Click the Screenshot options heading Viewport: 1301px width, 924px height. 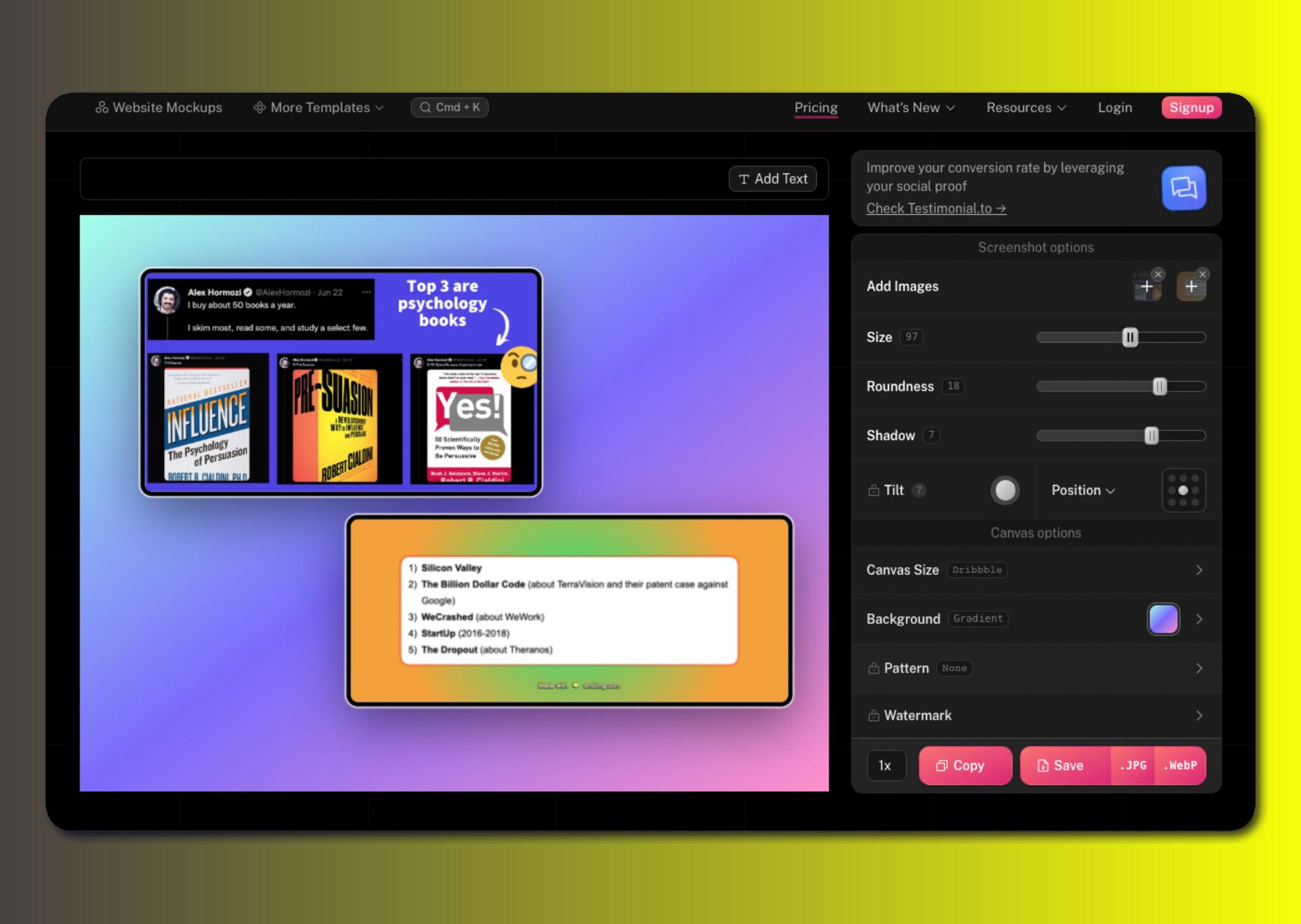click(x=1036, y=247)
